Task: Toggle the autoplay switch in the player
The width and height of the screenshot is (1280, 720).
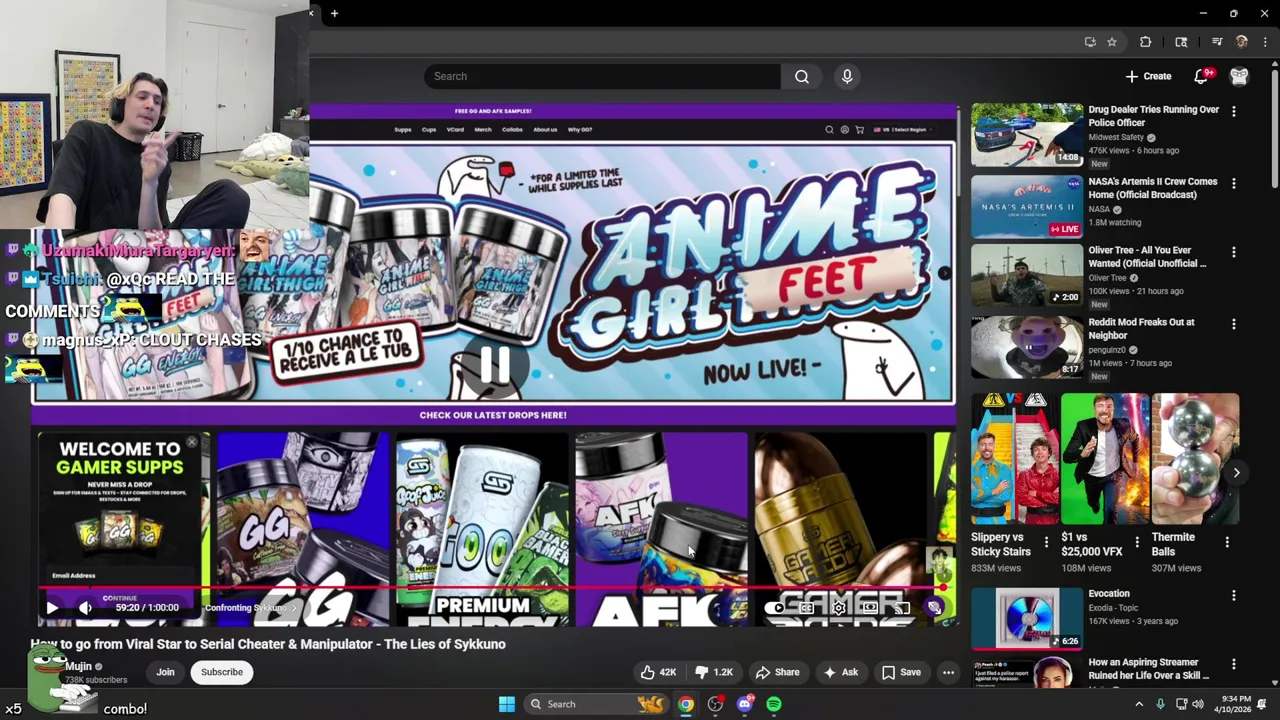Action: [x=776, y=607]
